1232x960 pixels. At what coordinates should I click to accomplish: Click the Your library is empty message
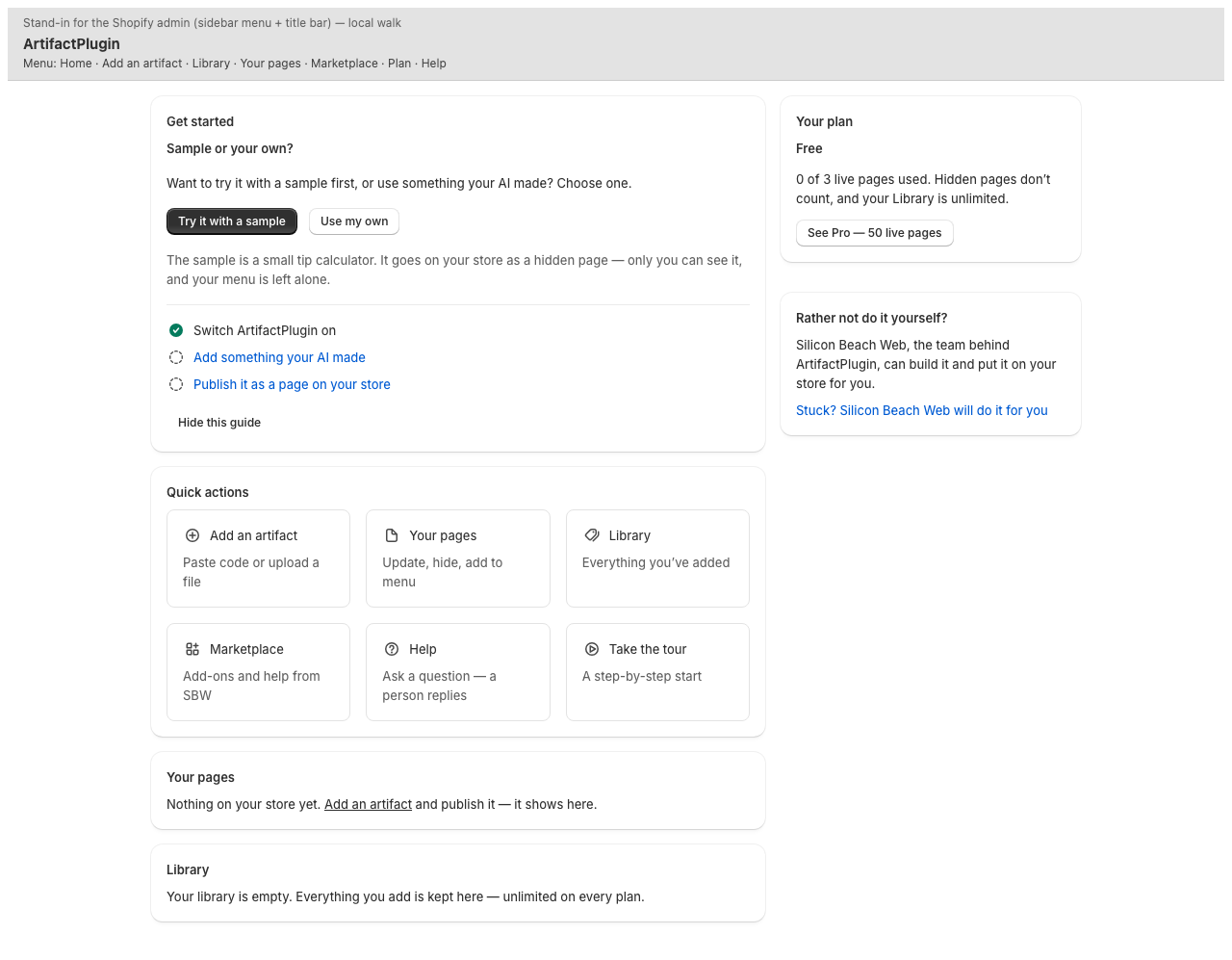pos(405,896)
